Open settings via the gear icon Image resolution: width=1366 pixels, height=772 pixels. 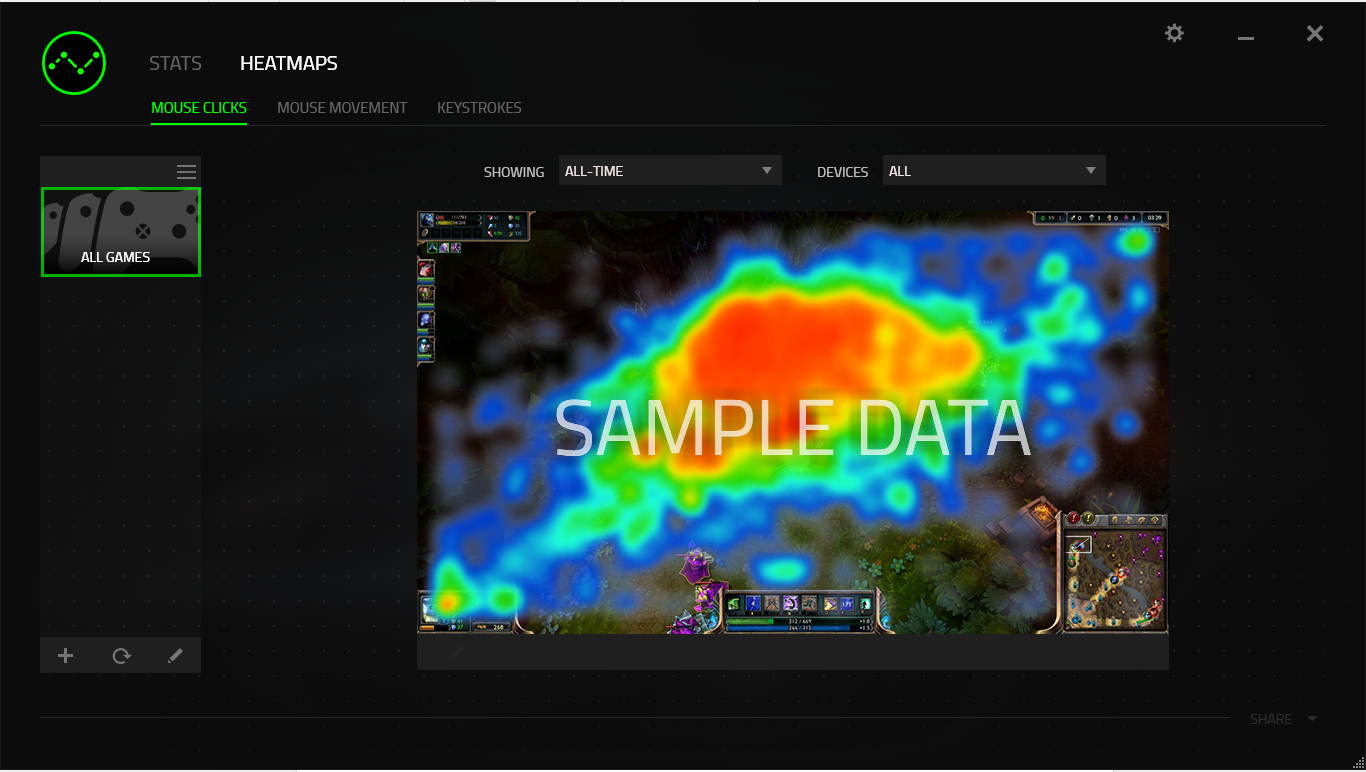click(x=1174, y=33)
